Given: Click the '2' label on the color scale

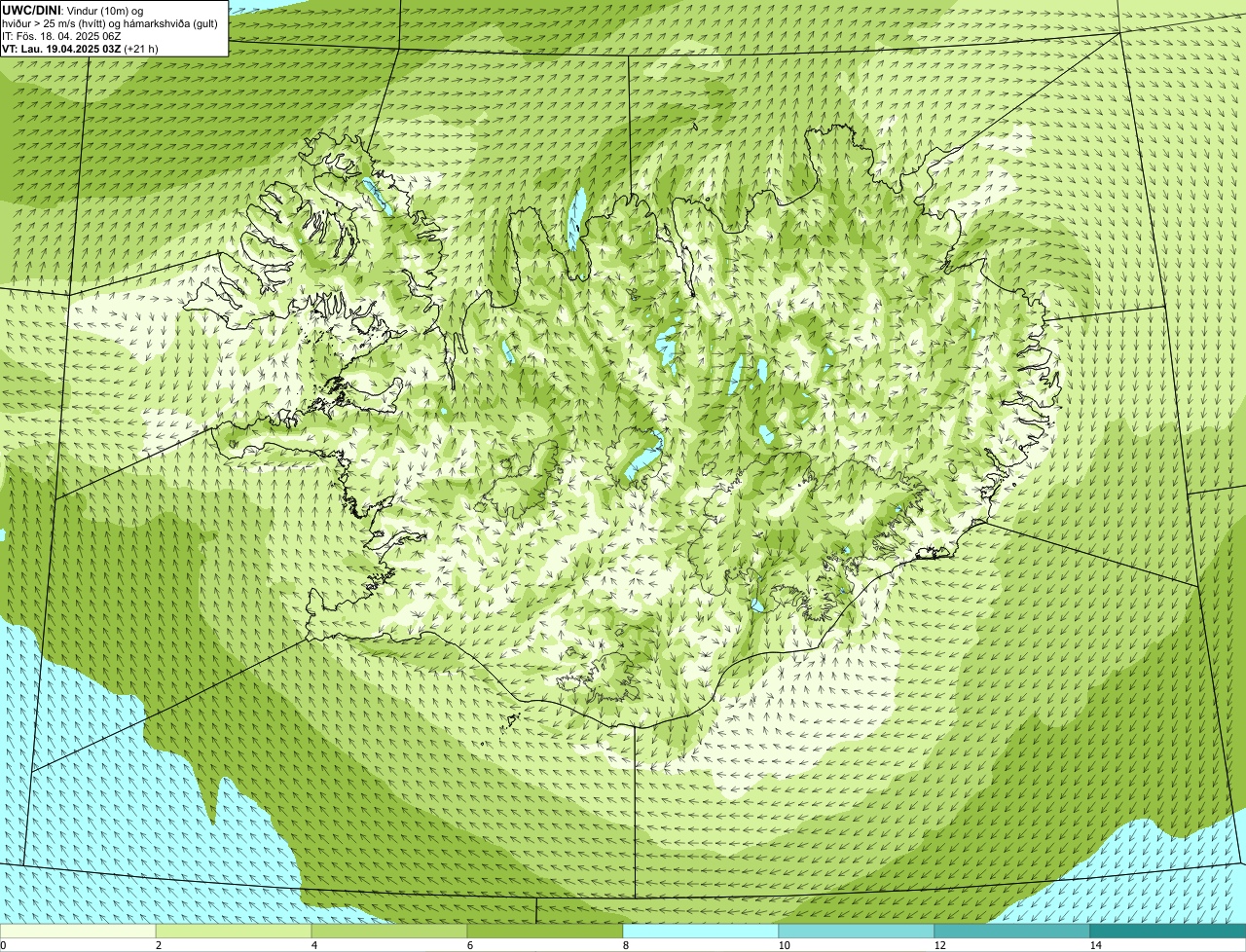Looking at the screenshot, I should [x=158, y=945].
